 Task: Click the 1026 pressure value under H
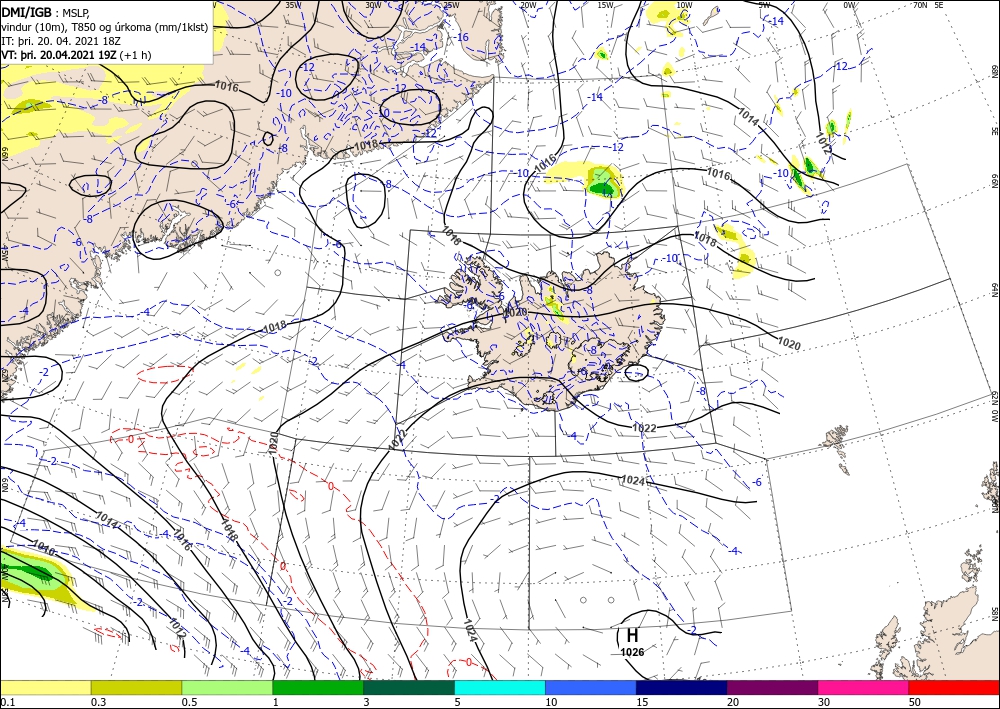632,652
